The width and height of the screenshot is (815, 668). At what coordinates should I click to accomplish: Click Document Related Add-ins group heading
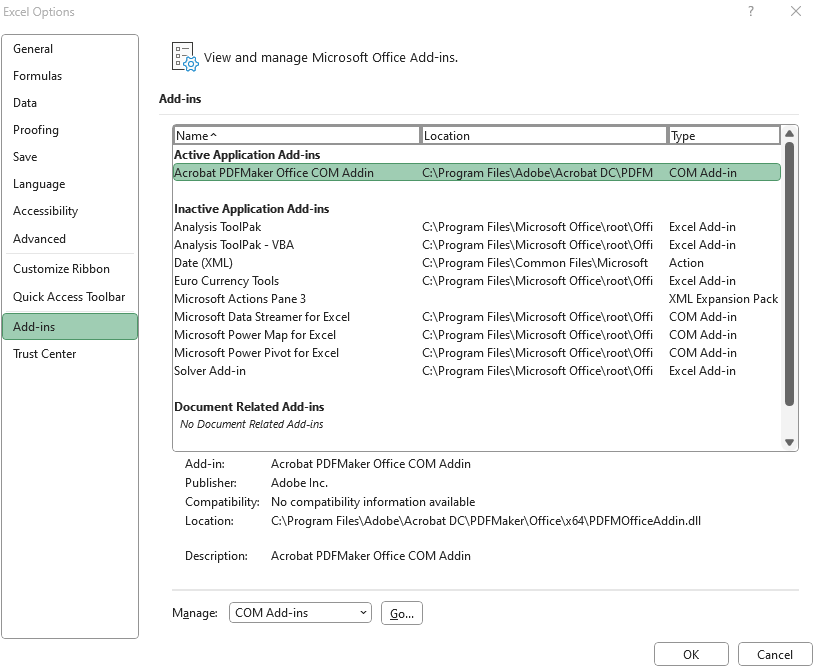[x=249, y=407]
